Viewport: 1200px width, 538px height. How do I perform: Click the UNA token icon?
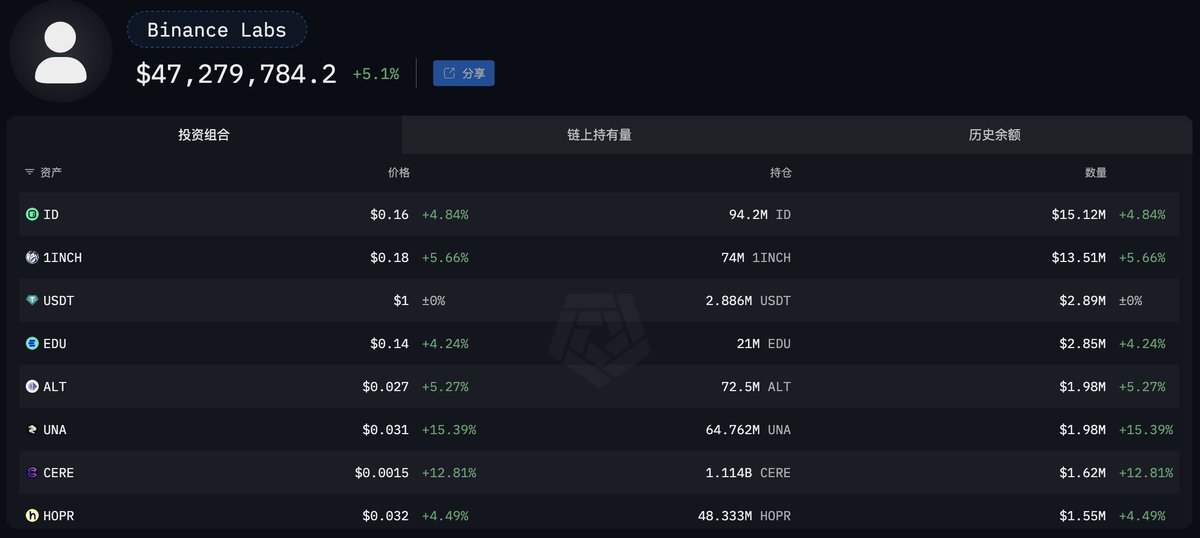point(32,429)
